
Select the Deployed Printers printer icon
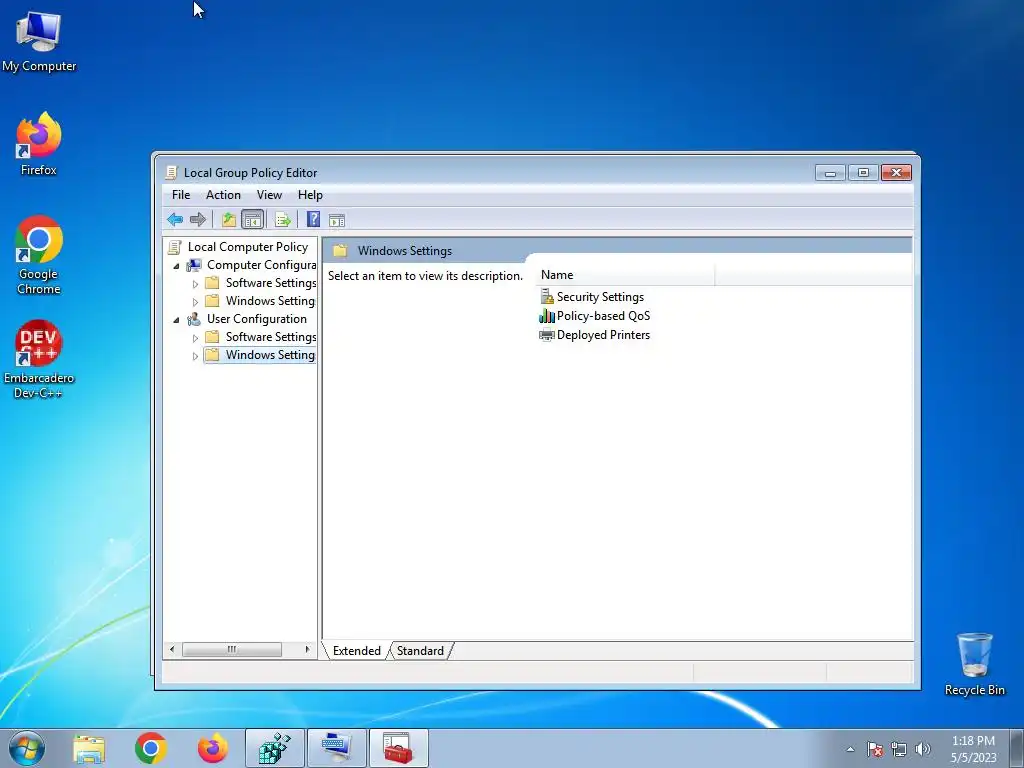547,334
